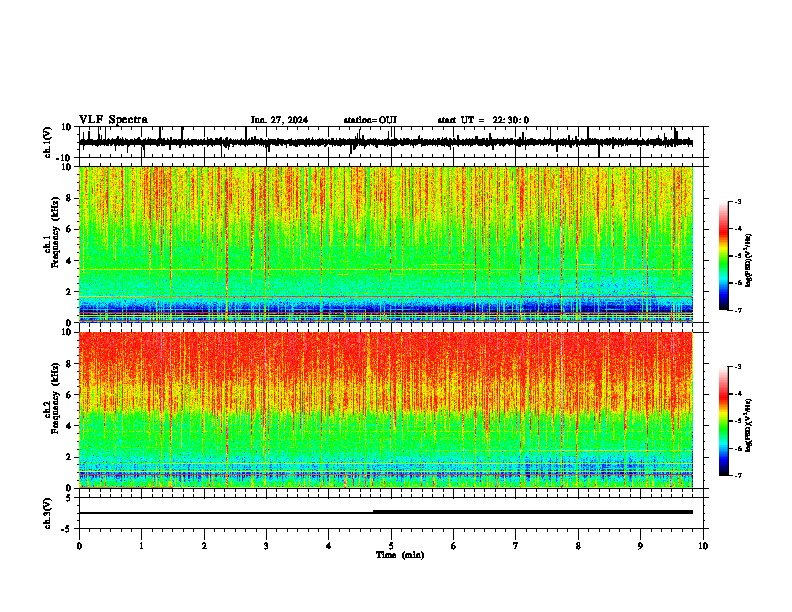Click the "ch.1(V)" axis label

pos(48,142)
